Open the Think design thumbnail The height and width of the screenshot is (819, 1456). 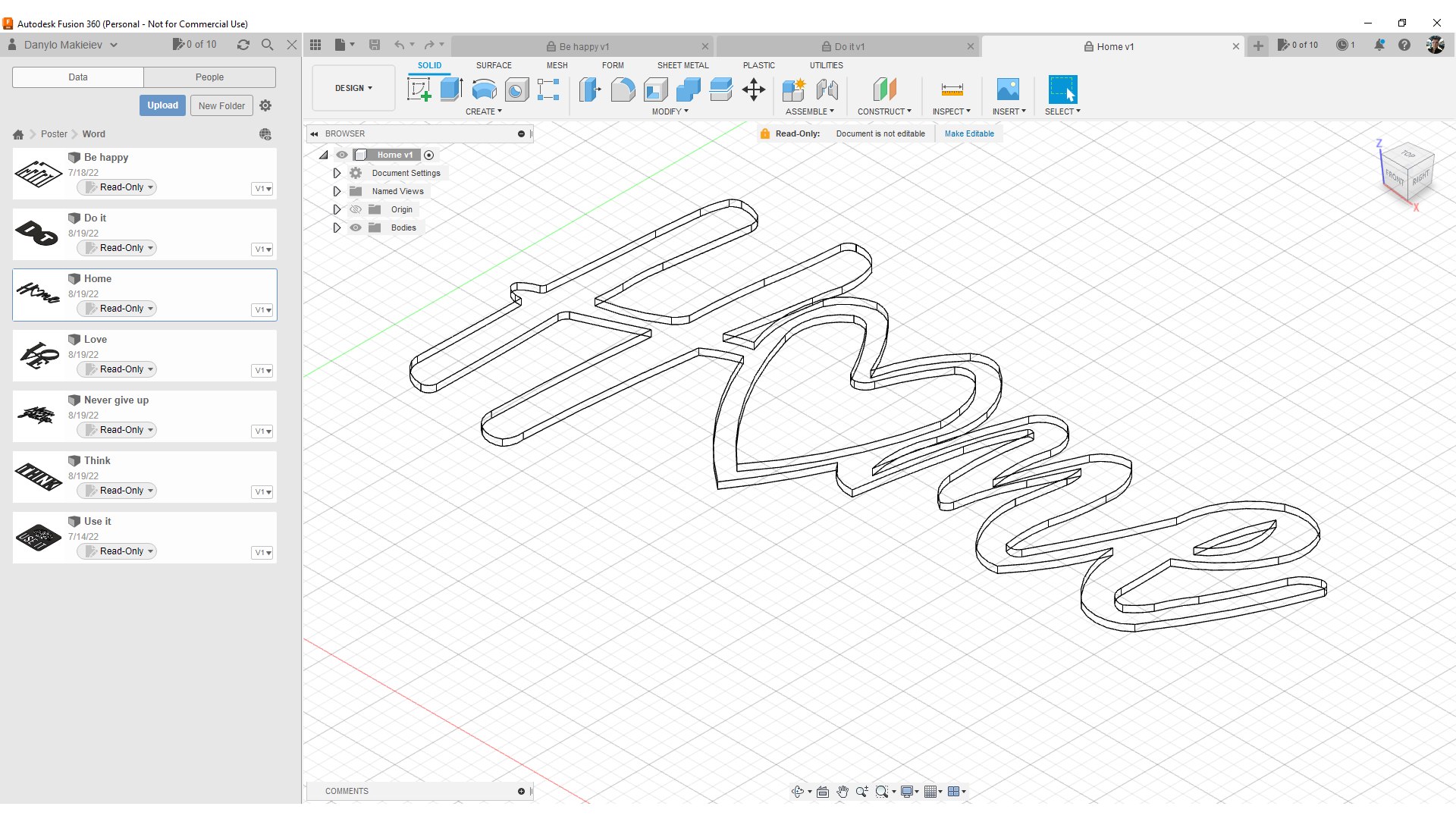39,476
